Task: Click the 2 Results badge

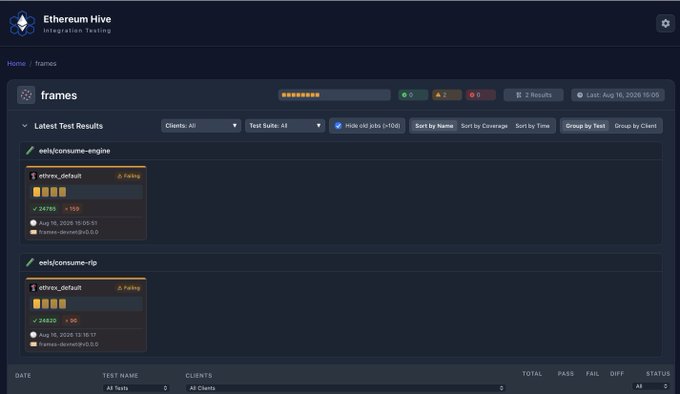Action: coord(533,95)
